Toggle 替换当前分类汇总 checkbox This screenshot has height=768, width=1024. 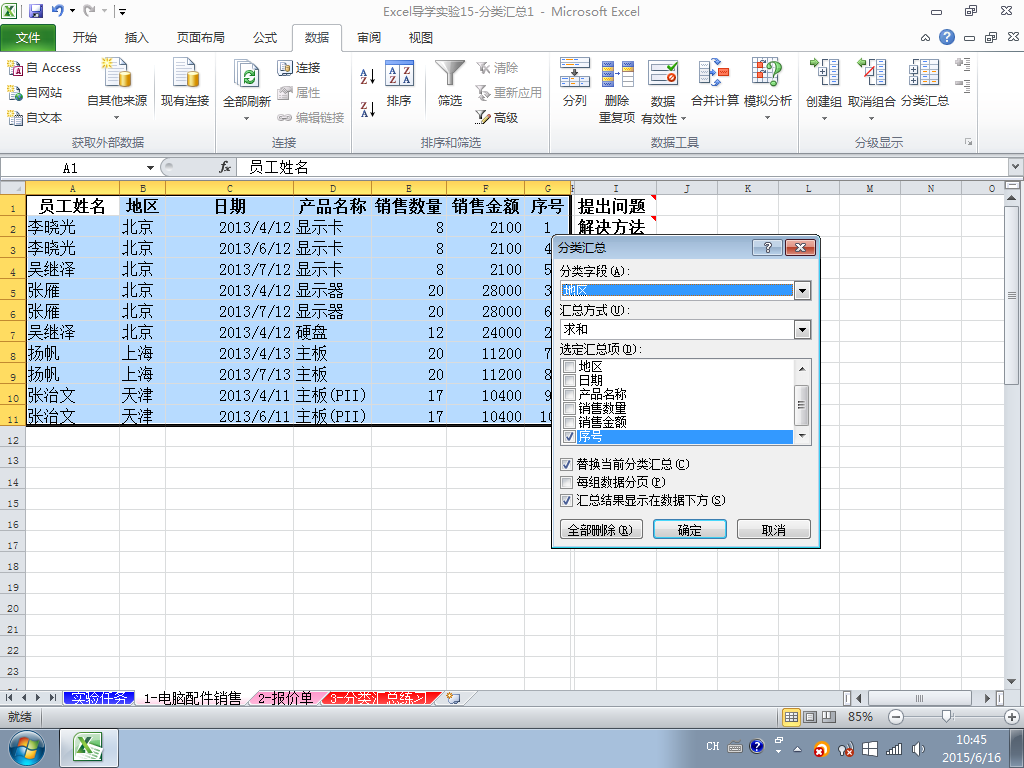tap(567, 464)
